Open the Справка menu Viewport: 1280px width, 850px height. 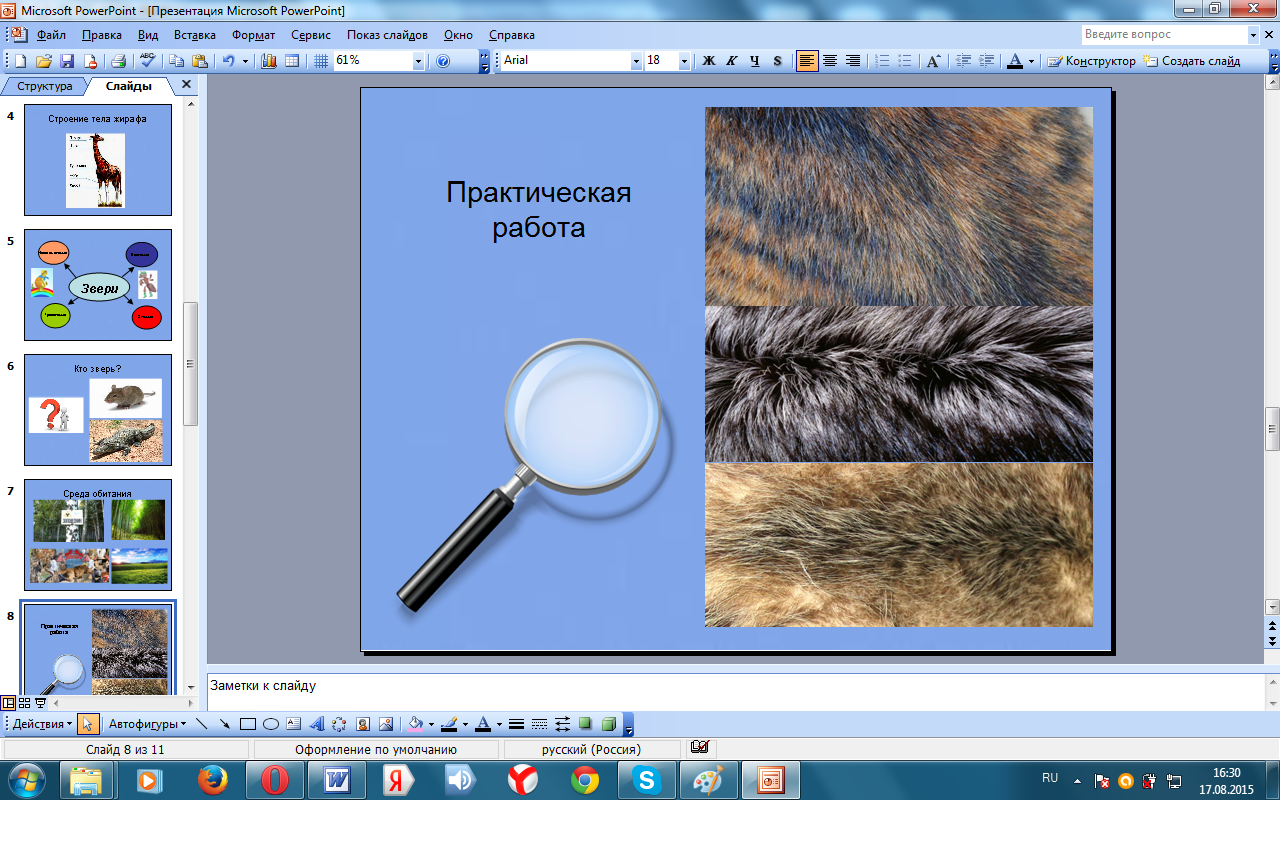click(x=512, y=35)
